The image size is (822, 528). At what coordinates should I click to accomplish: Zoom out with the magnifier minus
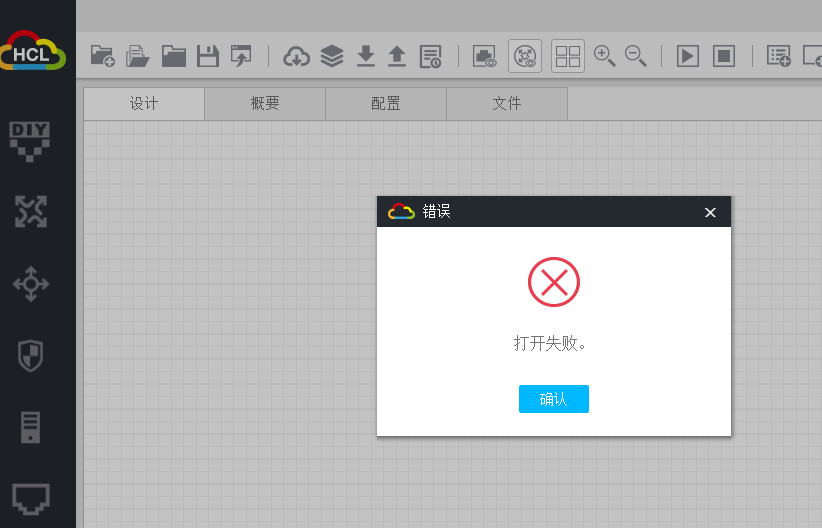point(635,56)
